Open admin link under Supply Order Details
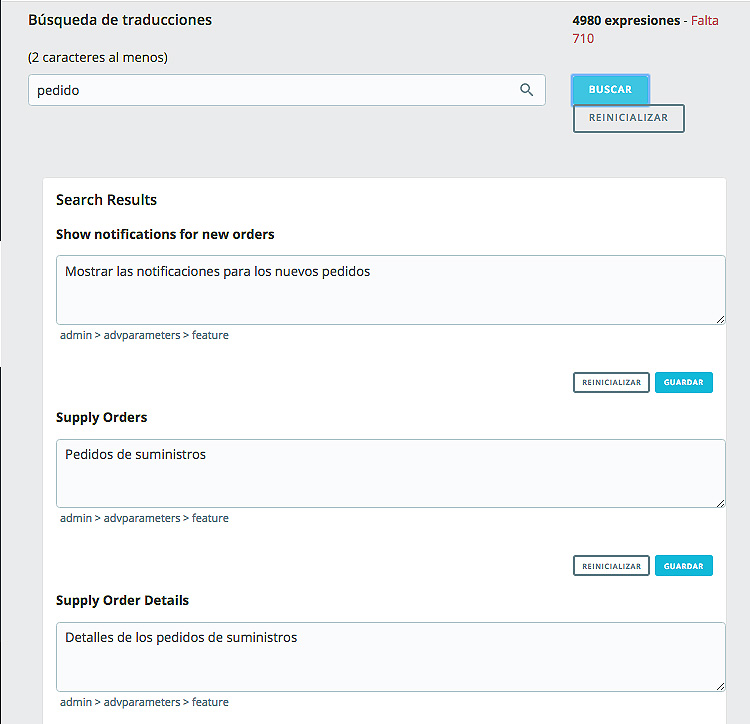 click(76, 702)
